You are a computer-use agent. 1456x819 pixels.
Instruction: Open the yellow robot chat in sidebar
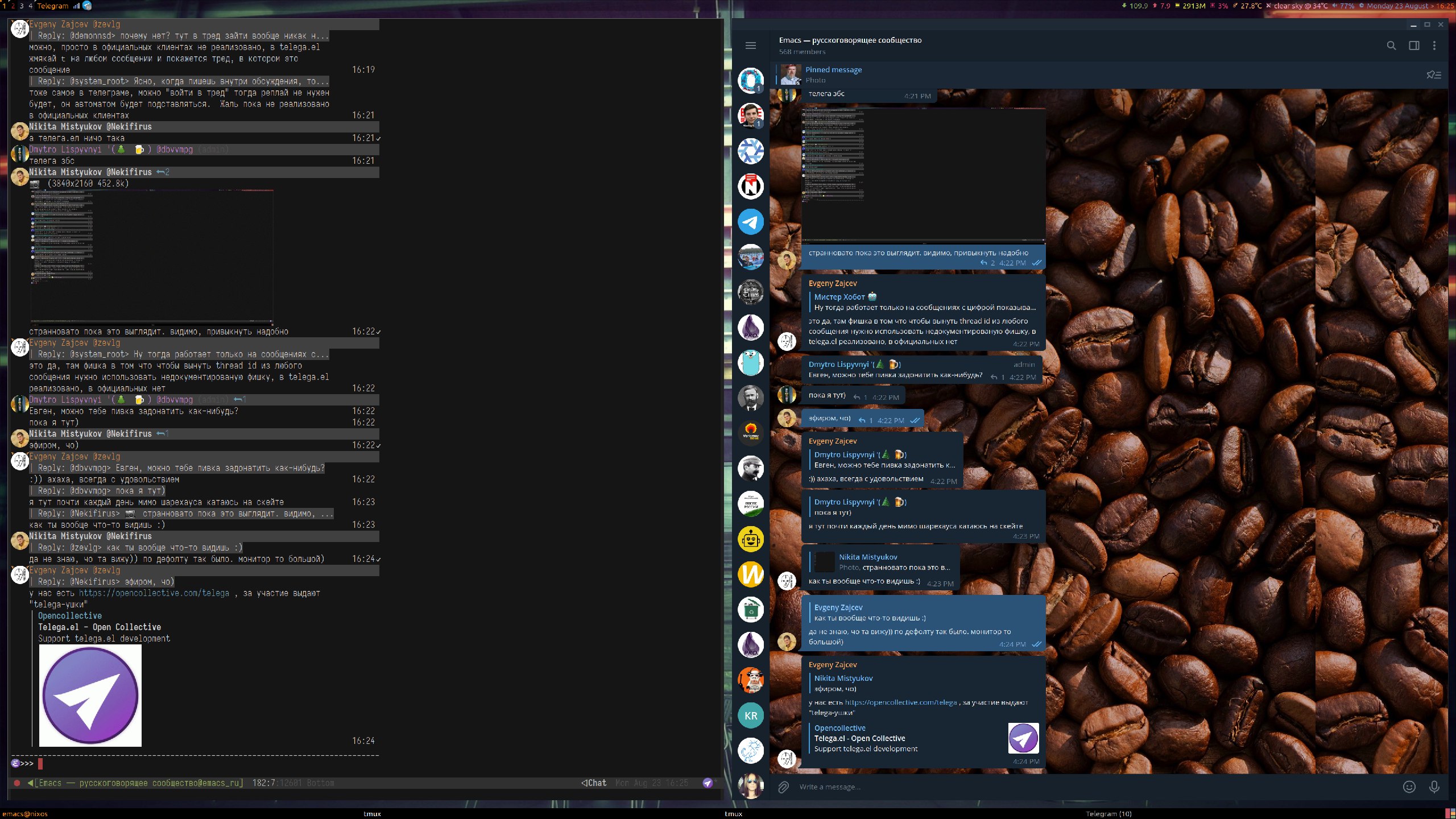751,539
